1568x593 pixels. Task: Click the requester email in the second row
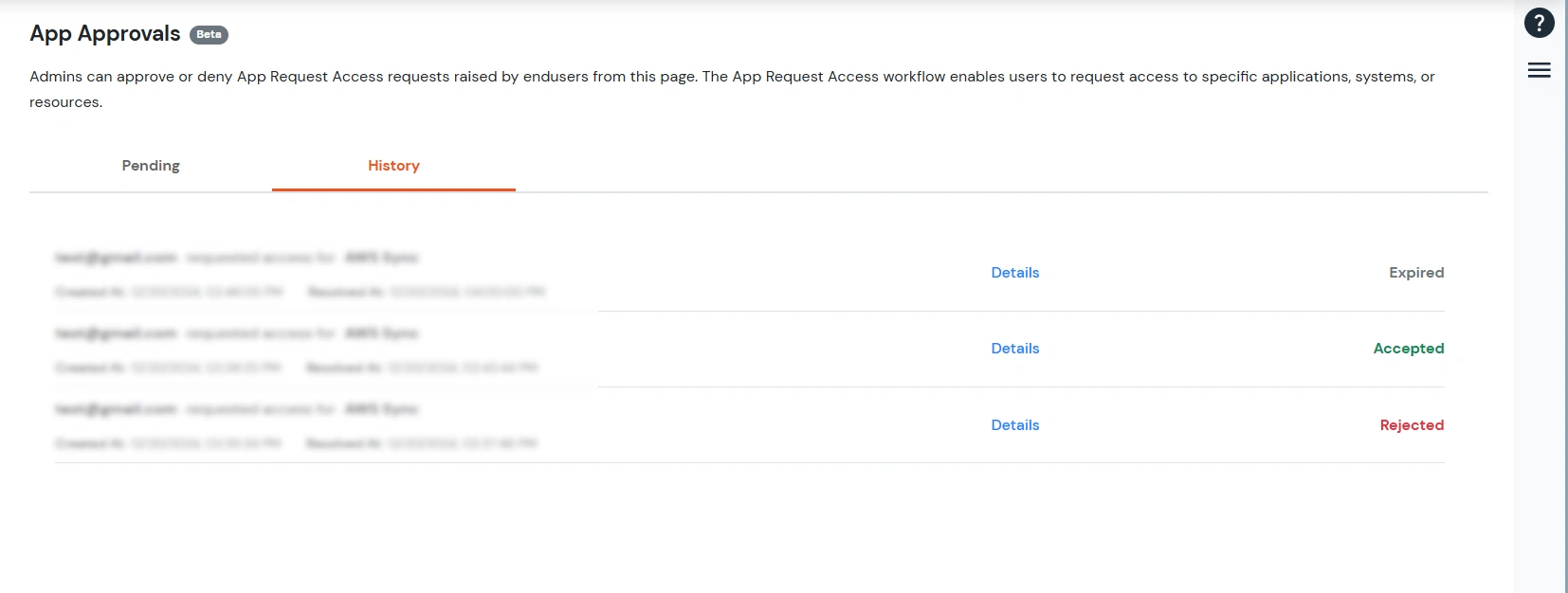coord(115,332)
